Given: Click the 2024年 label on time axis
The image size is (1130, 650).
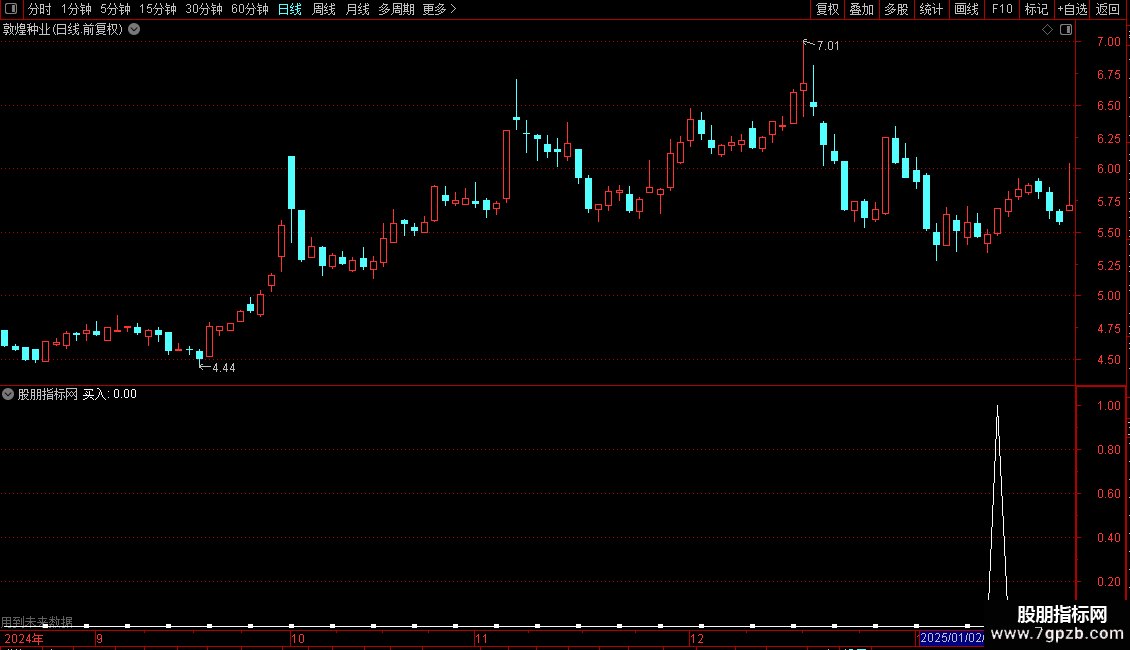Looking at the screenshot, I should [x=24, y=638].
